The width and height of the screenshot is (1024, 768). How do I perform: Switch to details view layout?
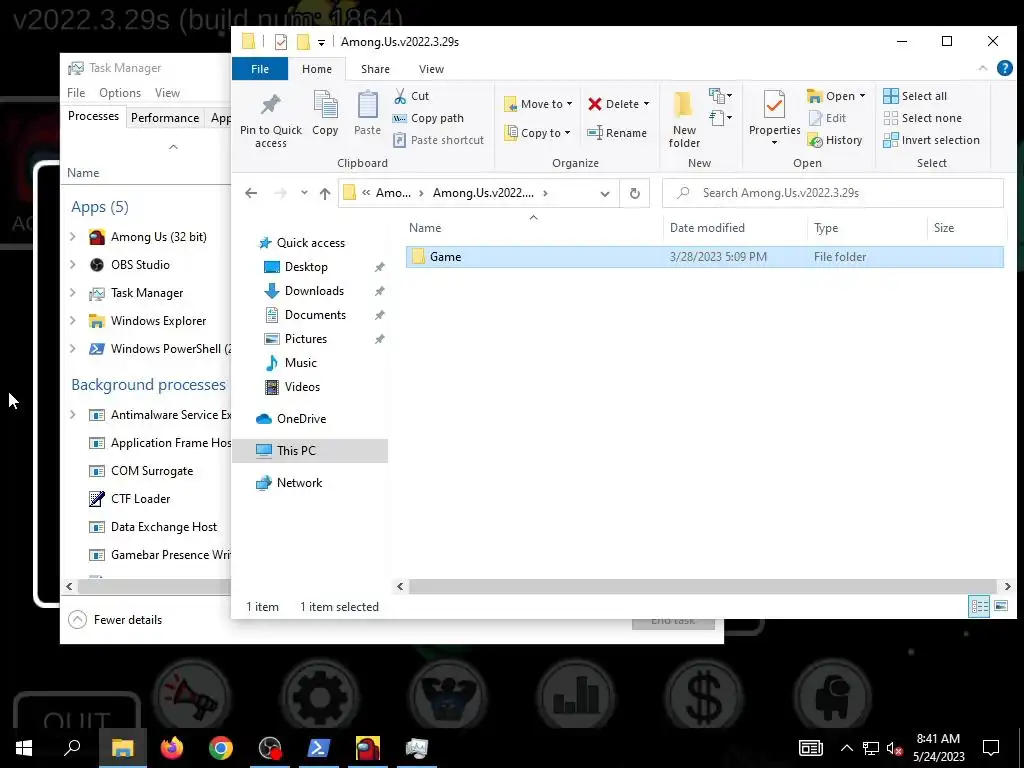(979, 606)
